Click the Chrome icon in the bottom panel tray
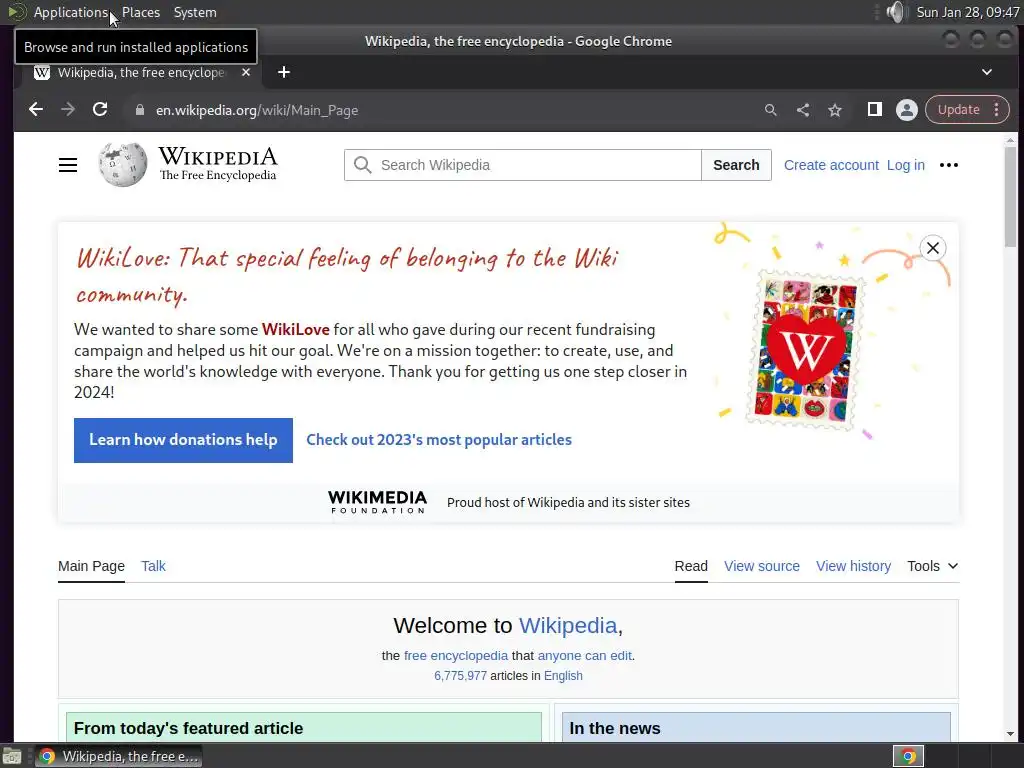The image size is (1024, 768). (908, 756)
